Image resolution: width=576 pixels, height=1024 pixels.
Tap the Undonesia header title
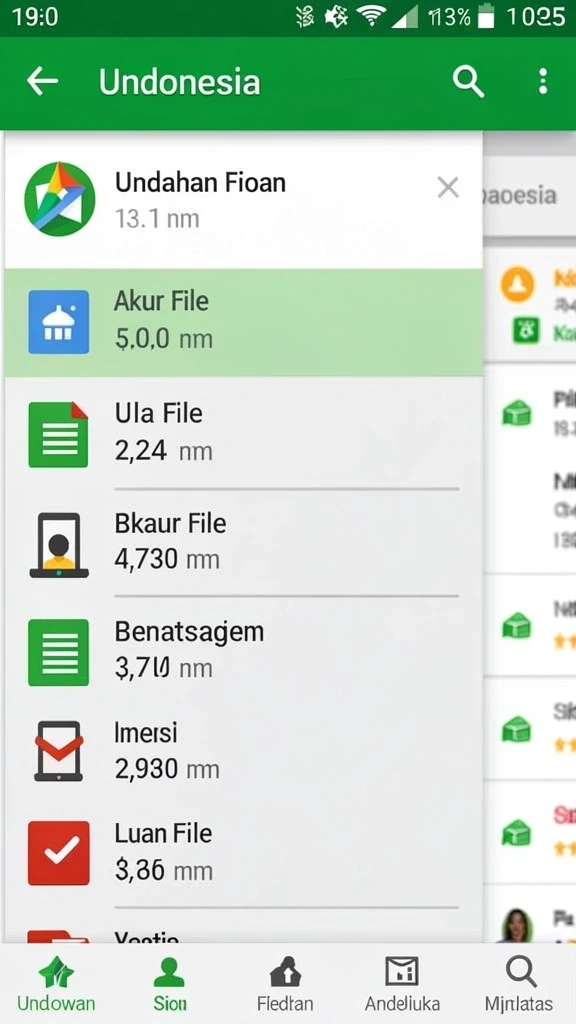[x=180, y=83]
